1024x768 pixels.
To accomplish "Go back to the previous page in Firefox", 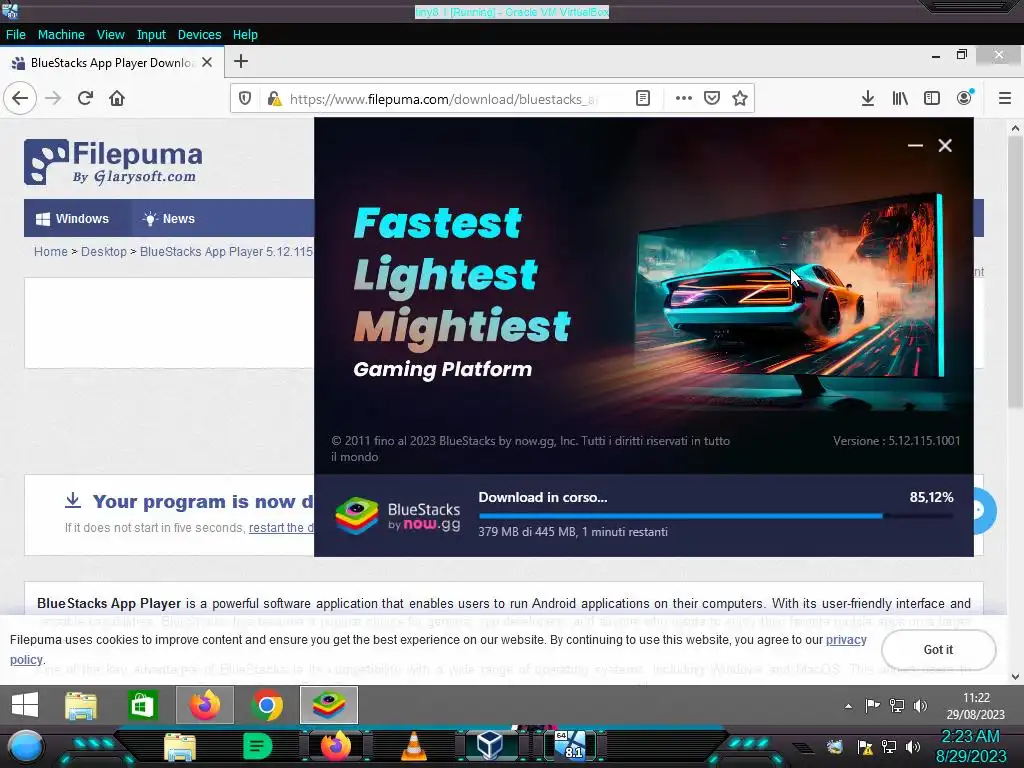I will point(20,99).
